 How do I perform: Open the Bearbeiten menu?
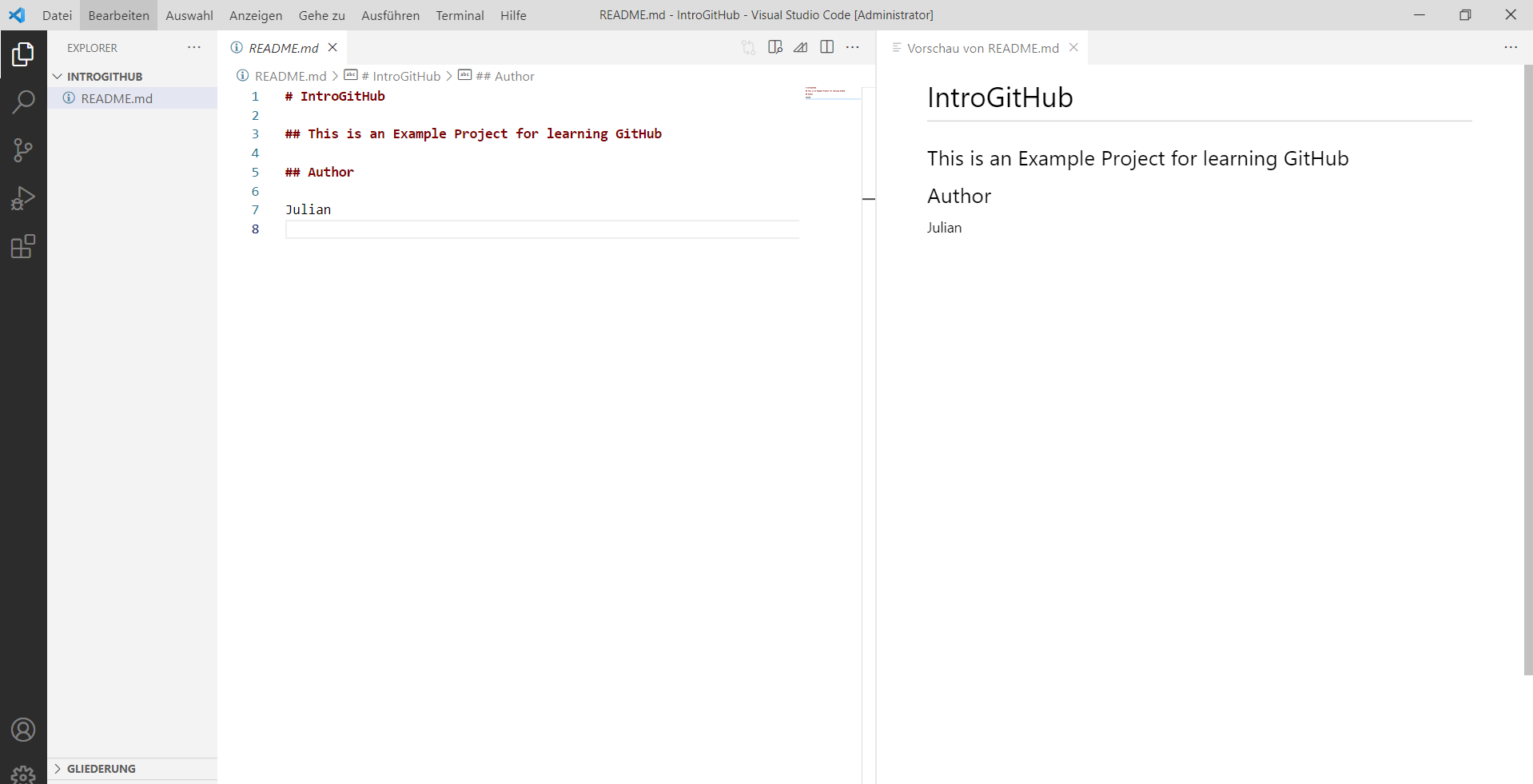pyautogui.click(x=118, y=15)
